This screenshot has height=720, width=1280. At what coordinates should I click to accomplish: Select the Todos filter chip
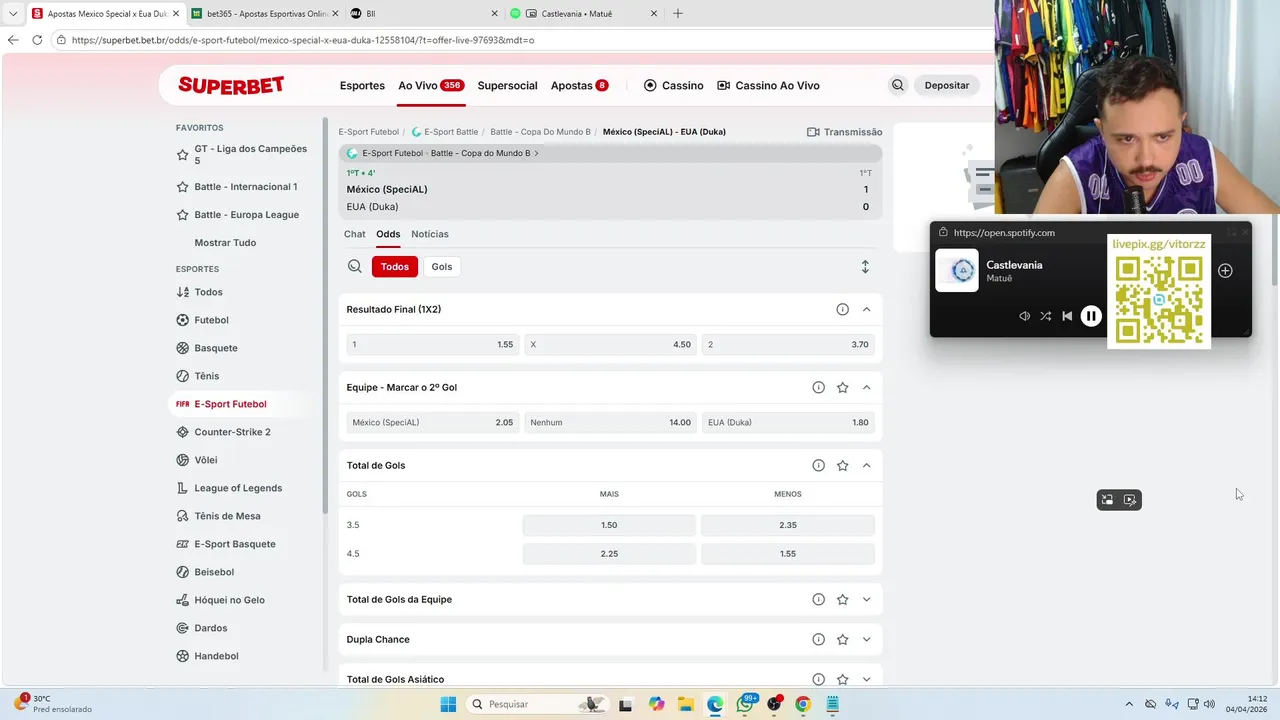[x=395, y=267]
